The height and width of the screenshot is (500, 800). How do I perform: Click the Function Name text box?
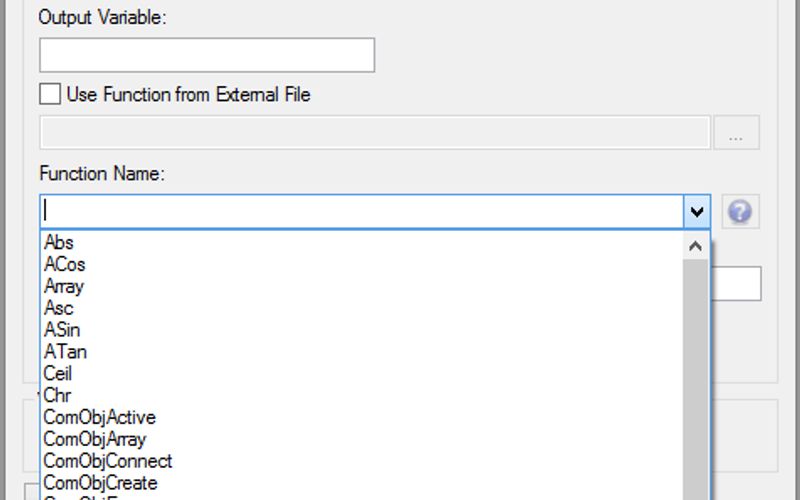tap(360, 212)
